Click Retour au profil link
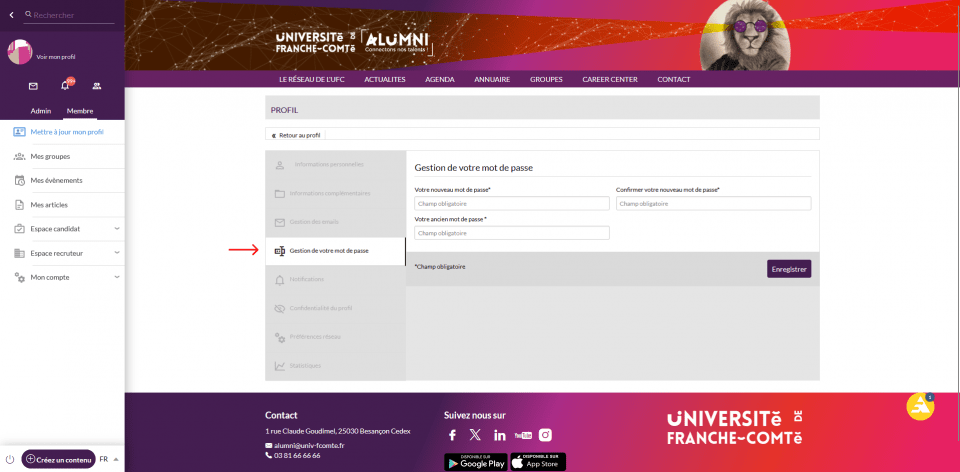 click(297, 135)
